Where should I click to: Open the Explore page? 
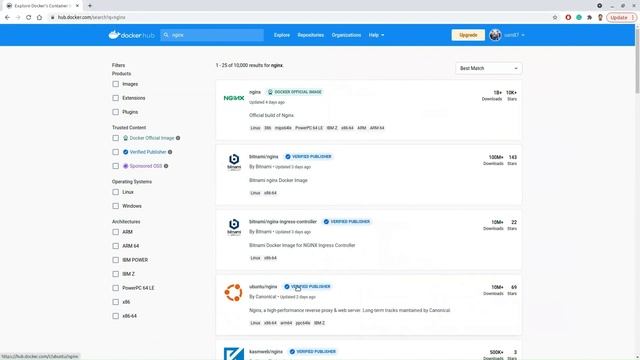282,35
